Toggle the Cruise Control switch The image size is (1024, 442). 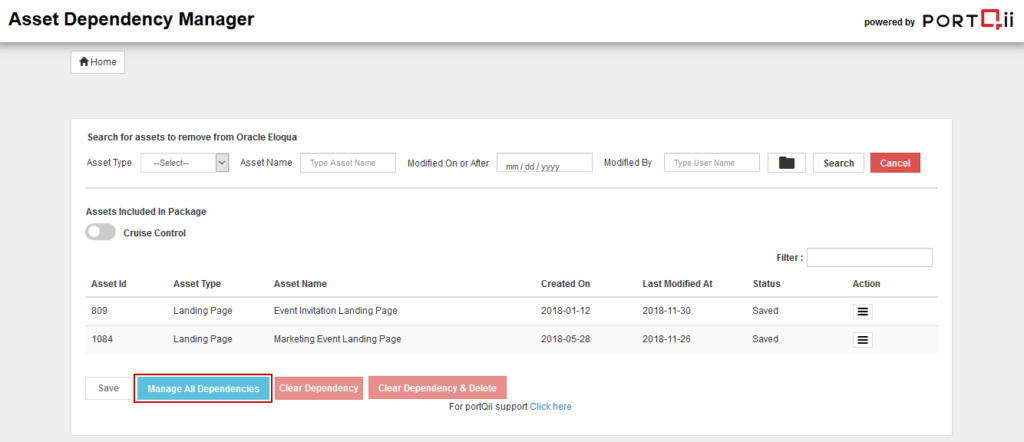[x=100, y=233]
